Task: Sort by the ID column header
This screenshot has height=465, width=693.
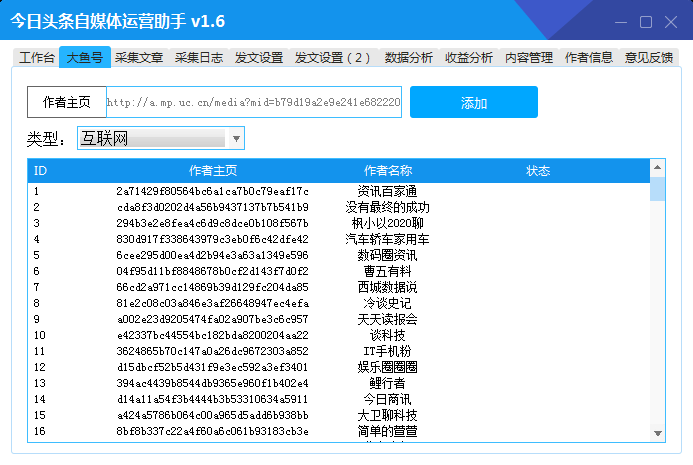Action: [x=41, y=170]
